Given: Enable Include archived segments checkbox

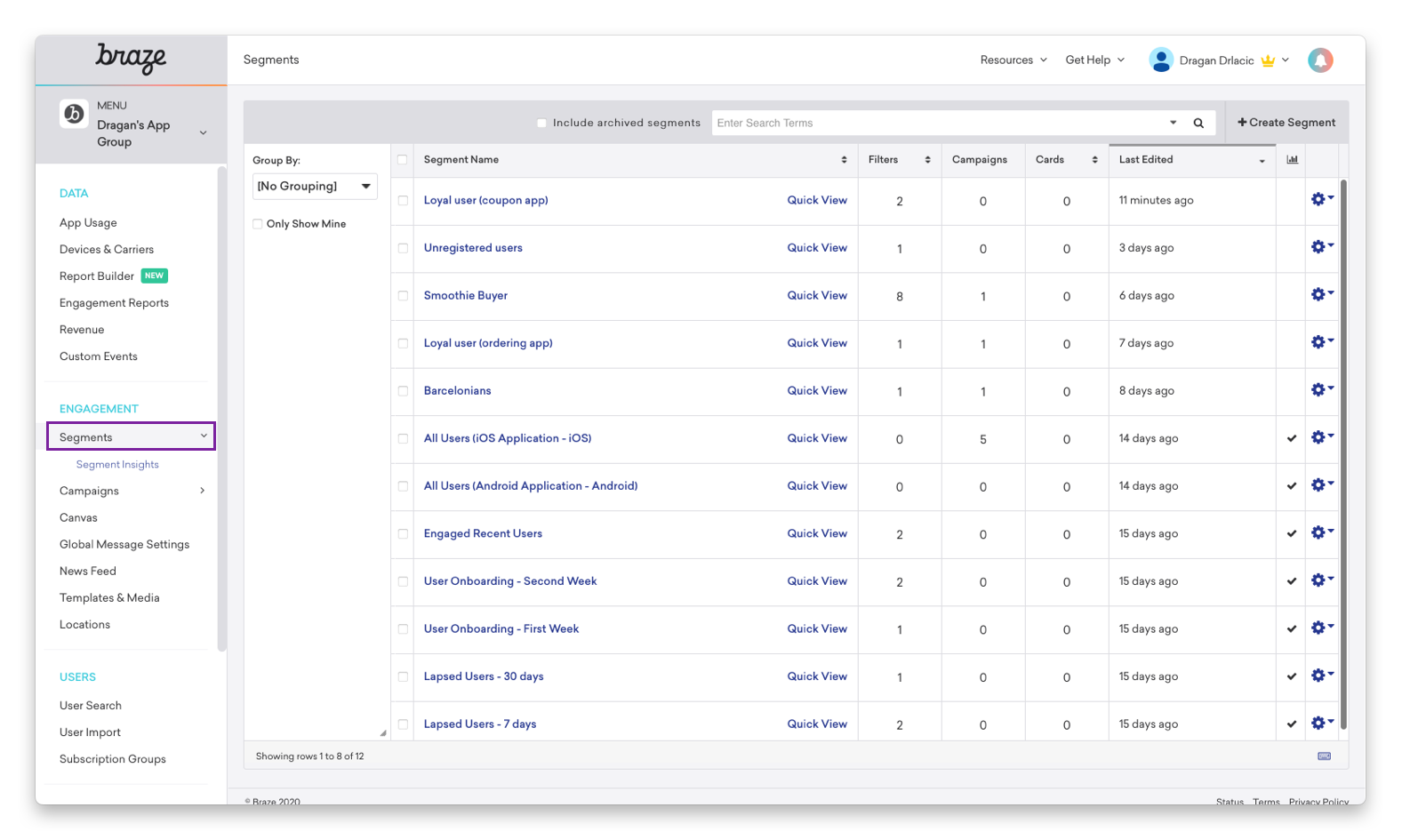Looking at the screenshot, I should pyautogui.click(x=541, y=123).
